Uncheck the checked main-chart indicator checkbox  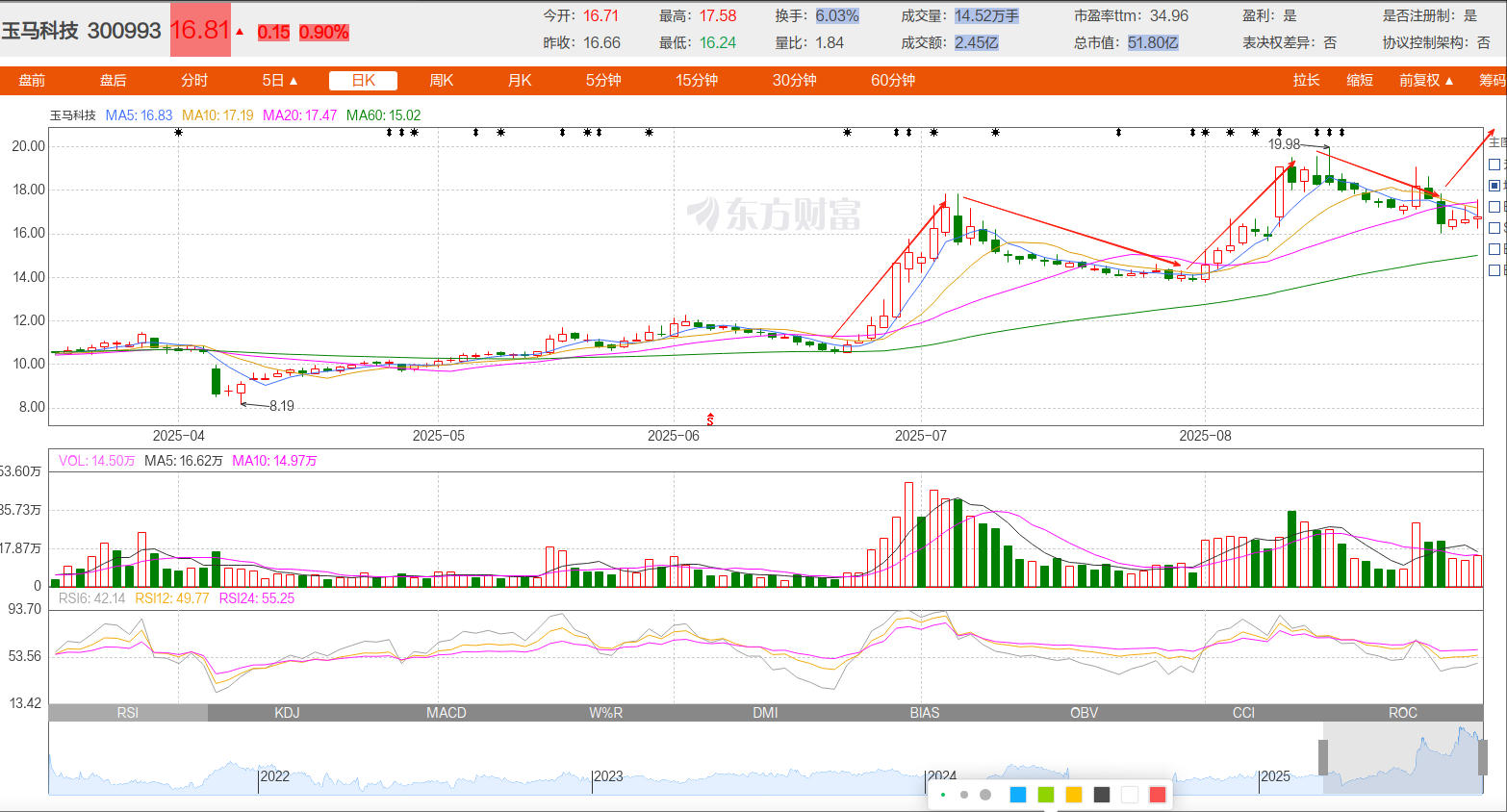click(1494, 186)
